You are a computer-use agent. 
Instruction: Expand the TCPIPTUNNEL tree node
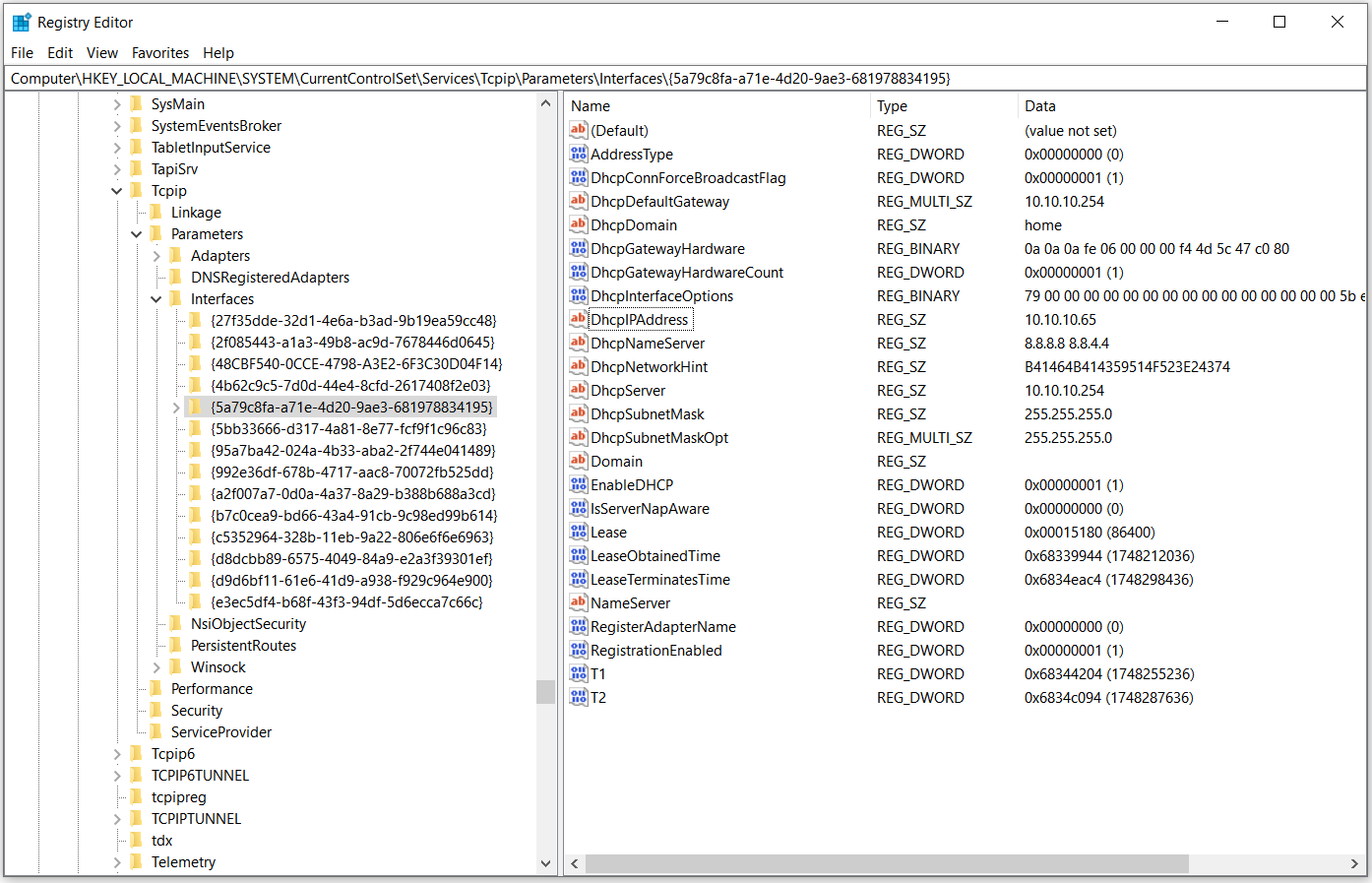(117, 819)
